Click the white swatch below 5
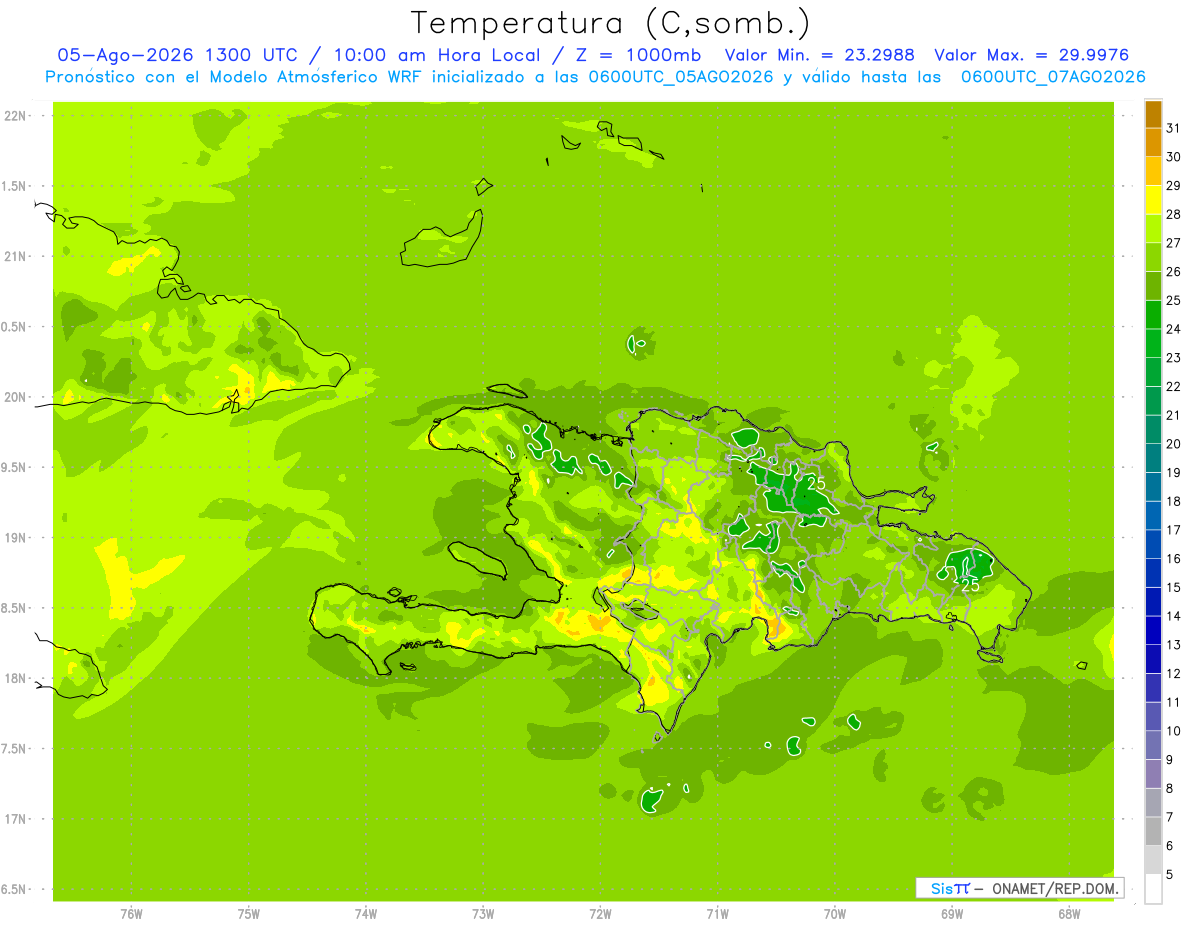Viewport: 1200px width, 927px height. [x=1153, y=889]
